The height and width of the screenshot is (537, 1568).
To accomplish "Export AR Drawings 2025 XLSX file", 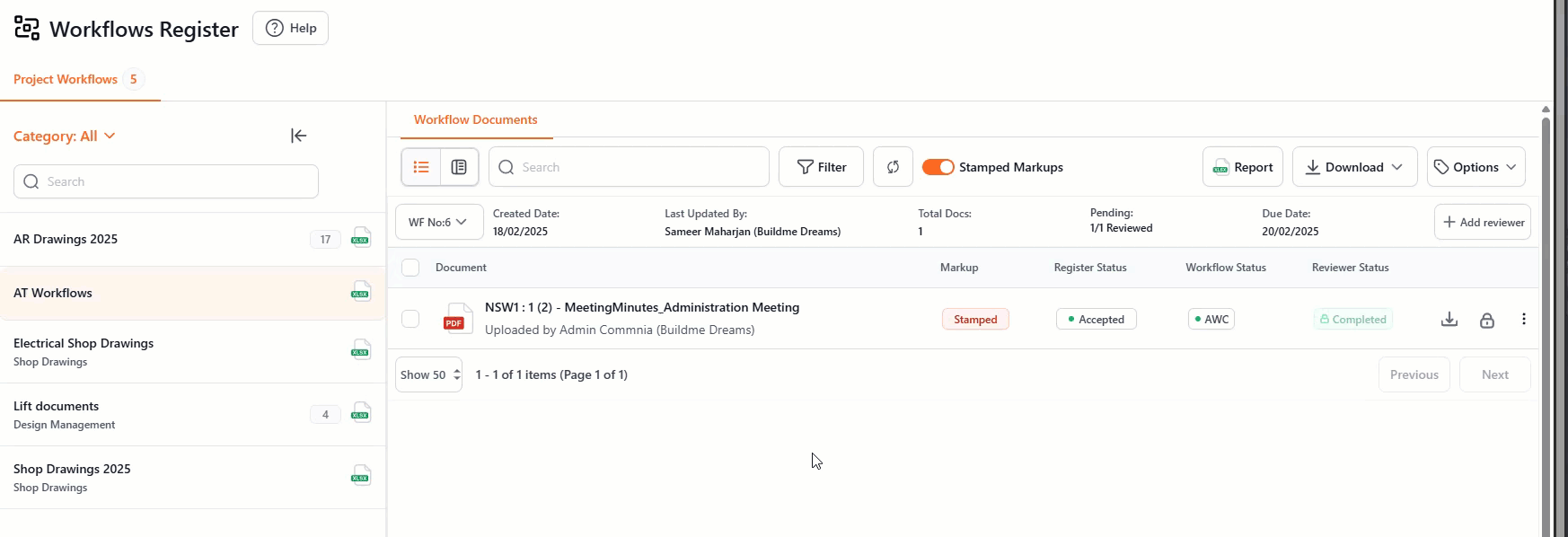I will coord(361,239).
